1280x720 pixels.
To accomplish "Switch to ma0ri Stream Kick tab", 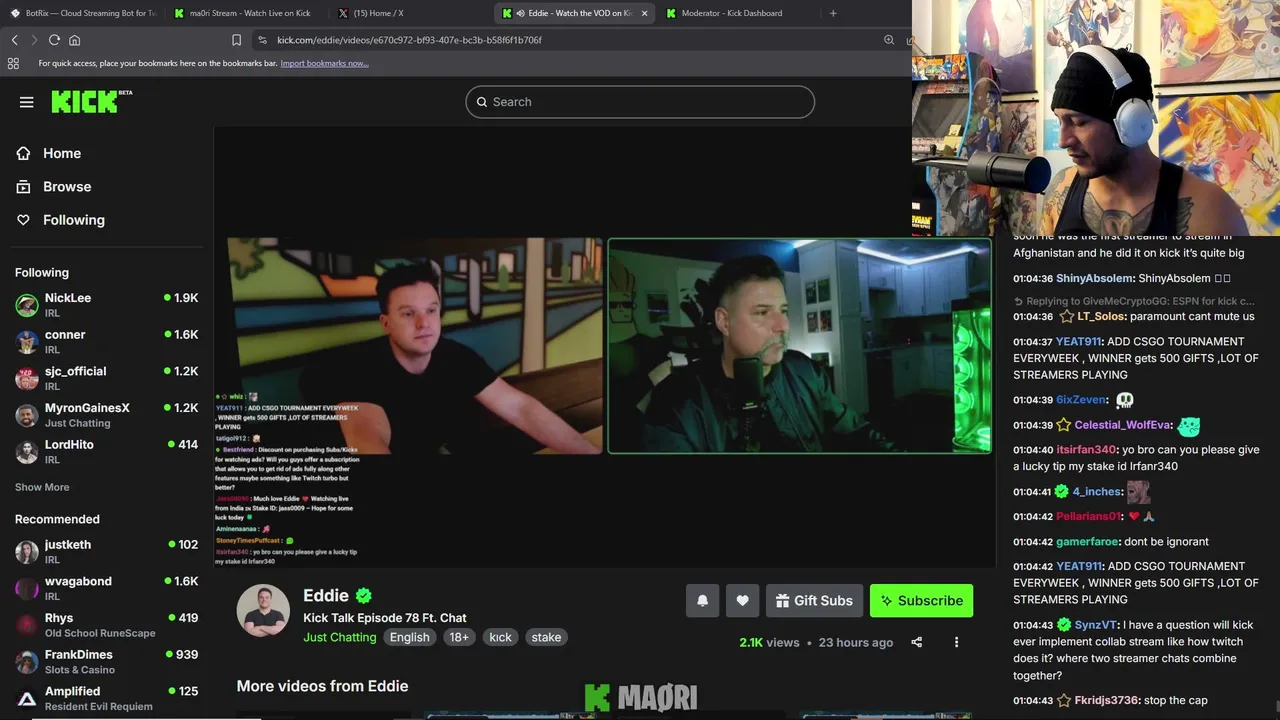I will [246, 13].
